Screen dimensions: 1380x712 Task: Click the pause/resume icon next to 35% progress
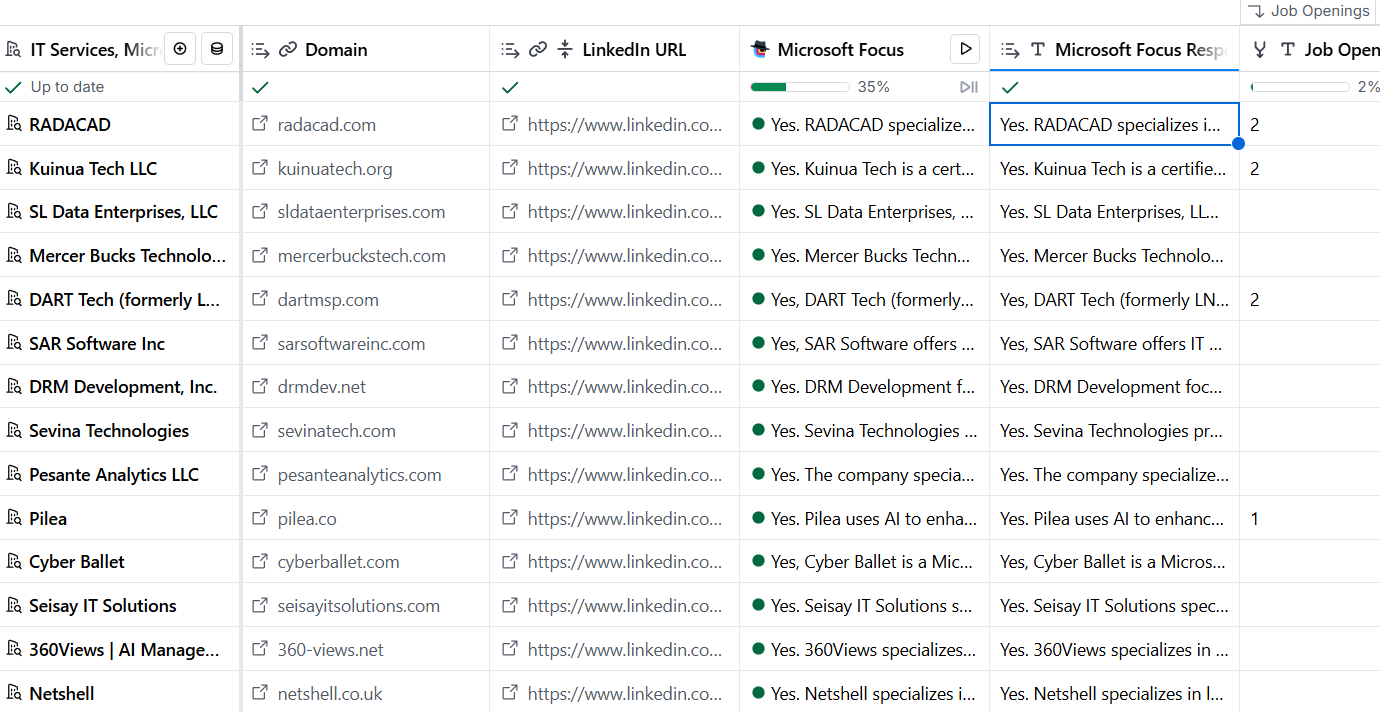pos(968,87)
